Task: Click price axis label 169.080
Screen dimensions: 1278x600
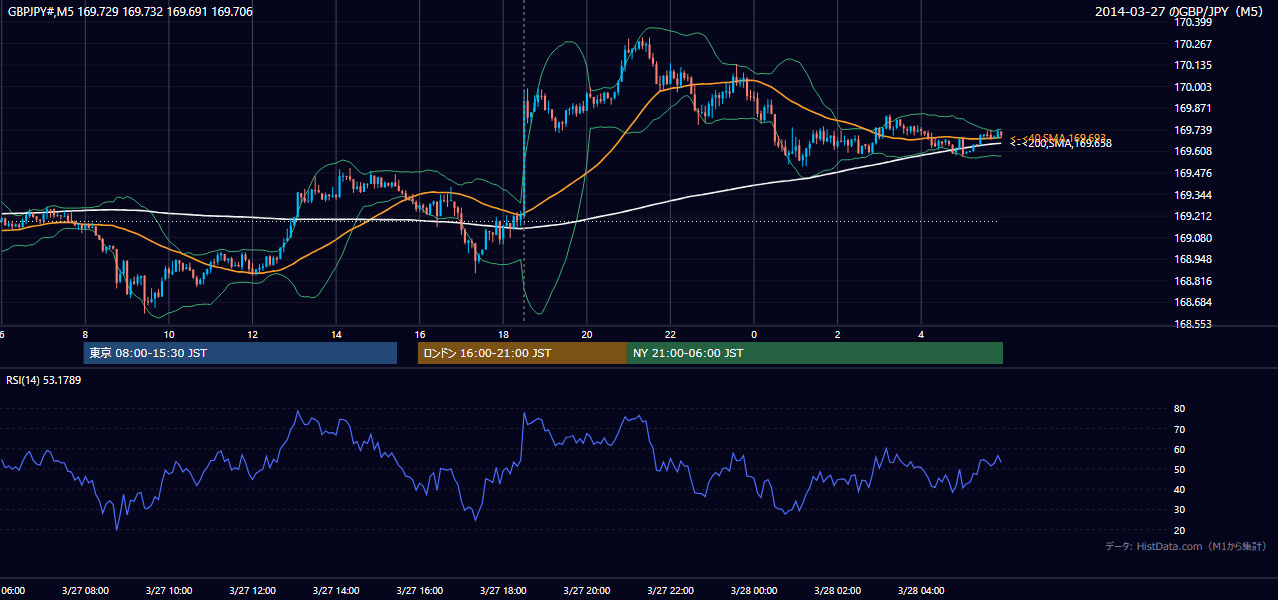Action: coord(1193,238)
